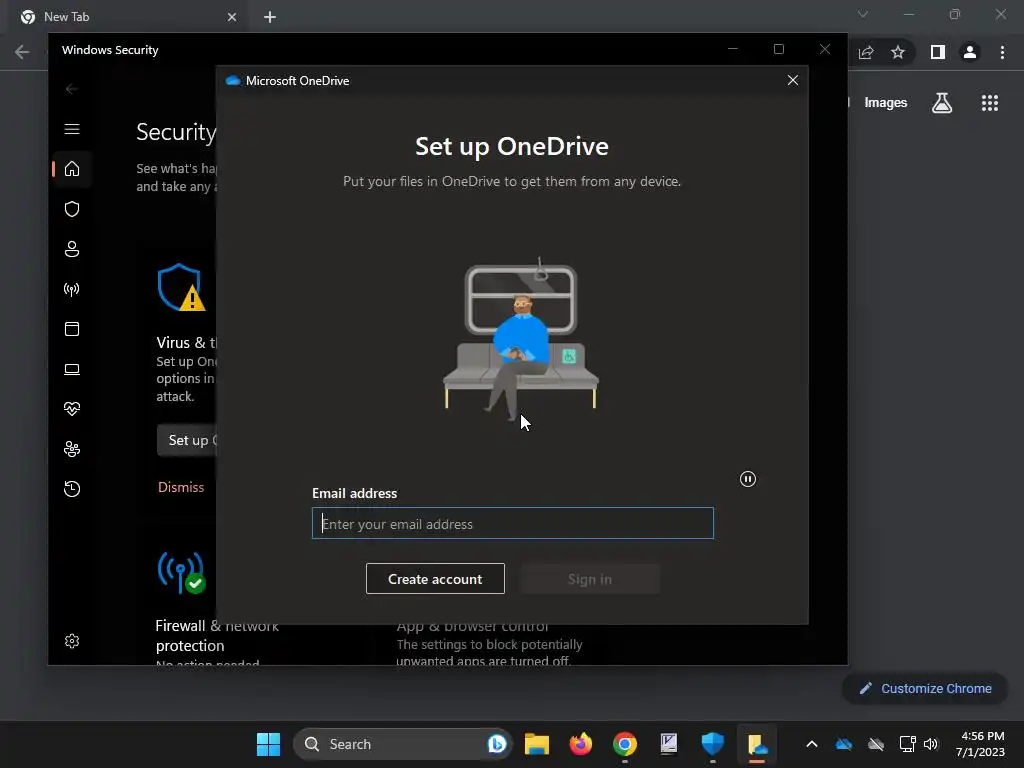The height and width of the screenshot is (768, 1024).
Task: Go back in Windows Security window
Action: [72, 89]
